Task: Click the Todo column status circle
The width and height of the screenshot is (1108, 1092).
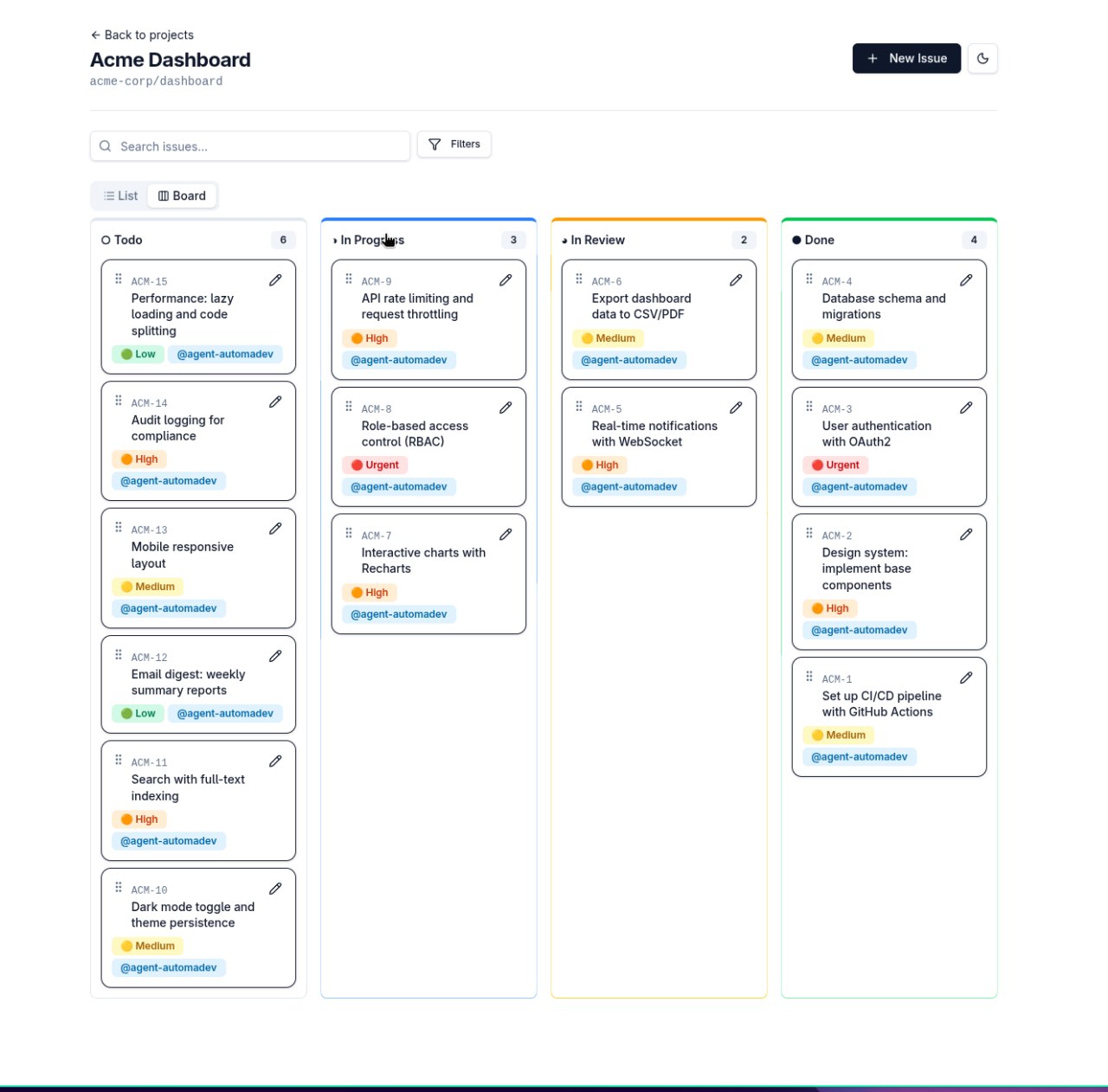Action: coord(106,240)
